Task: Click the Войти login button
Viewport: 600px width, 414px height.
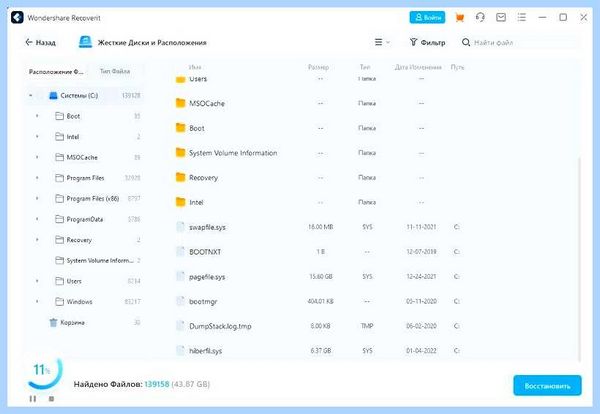Action: tap(427, 17)
